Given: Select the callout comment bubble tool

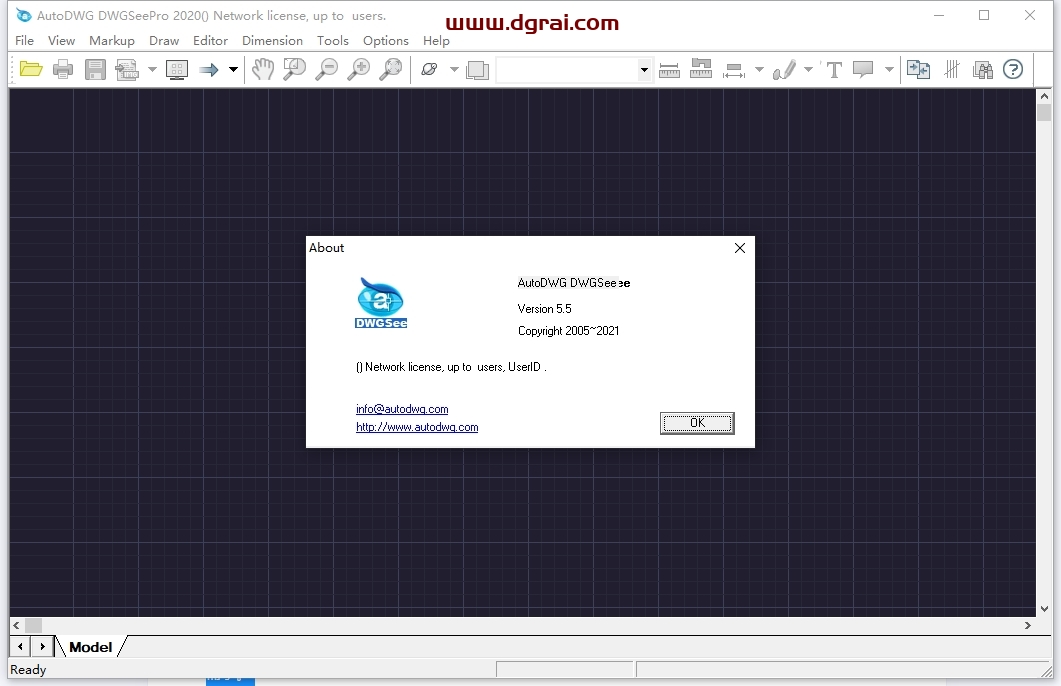Looking at the screenshot, I should coord(863,69).
